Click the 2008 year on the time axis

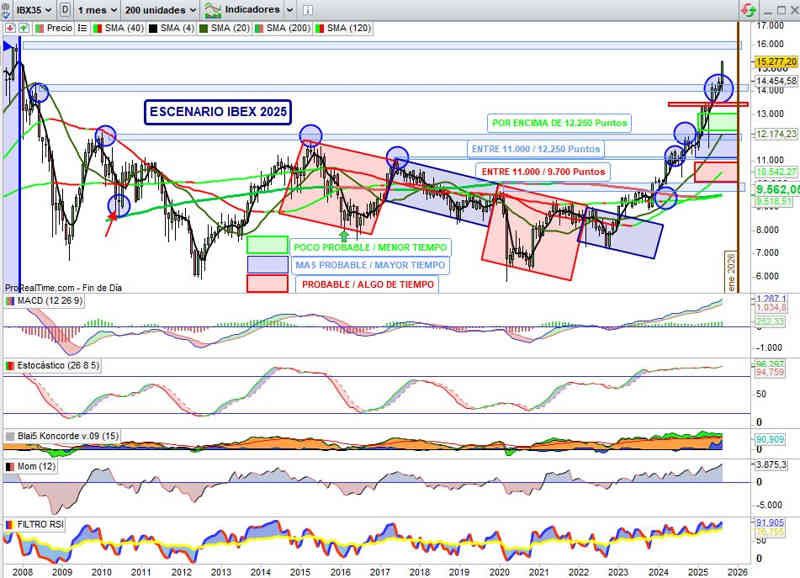pyautogui.click(x=22, y=572)
